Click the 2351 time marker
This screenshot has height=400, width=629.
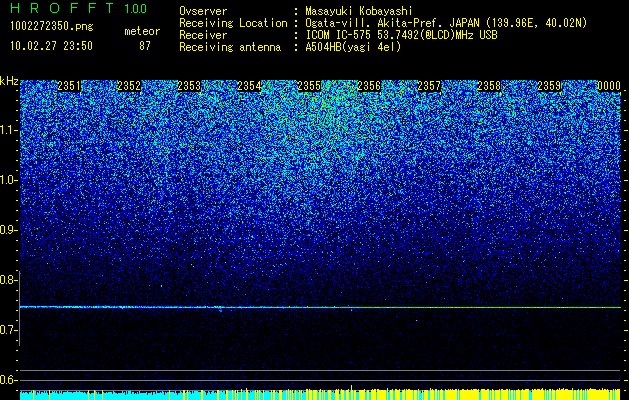click(x=69, y=86)
